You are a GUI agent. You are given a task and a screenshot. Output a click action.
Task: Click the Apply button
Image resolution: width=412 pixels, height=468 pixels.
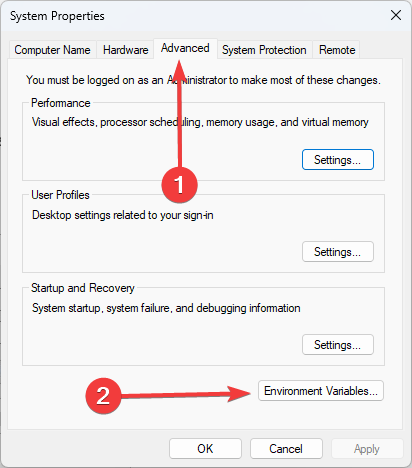367,449
